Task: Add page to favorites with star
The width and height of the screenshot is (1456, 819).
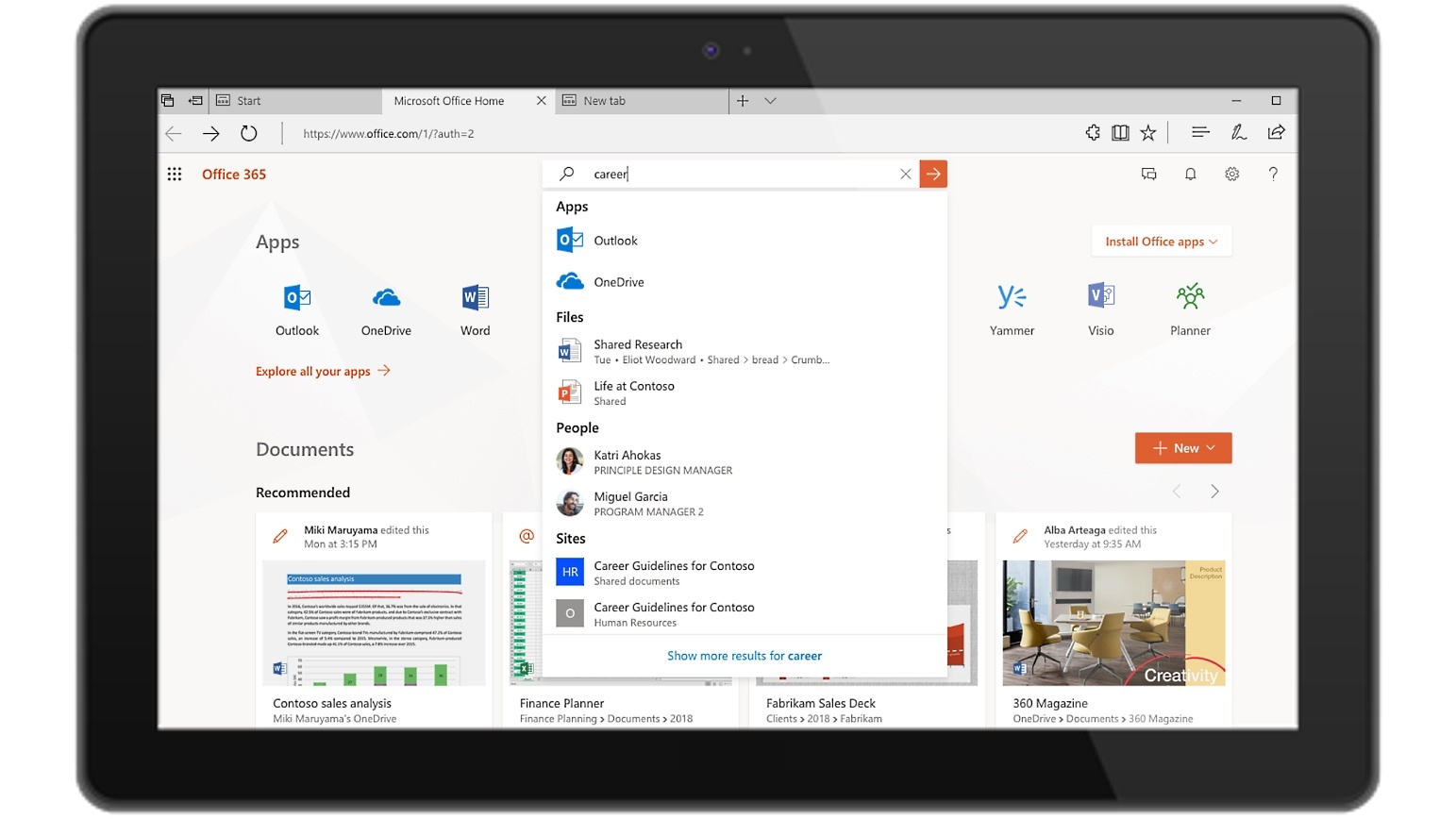Action: [1147, 133]
